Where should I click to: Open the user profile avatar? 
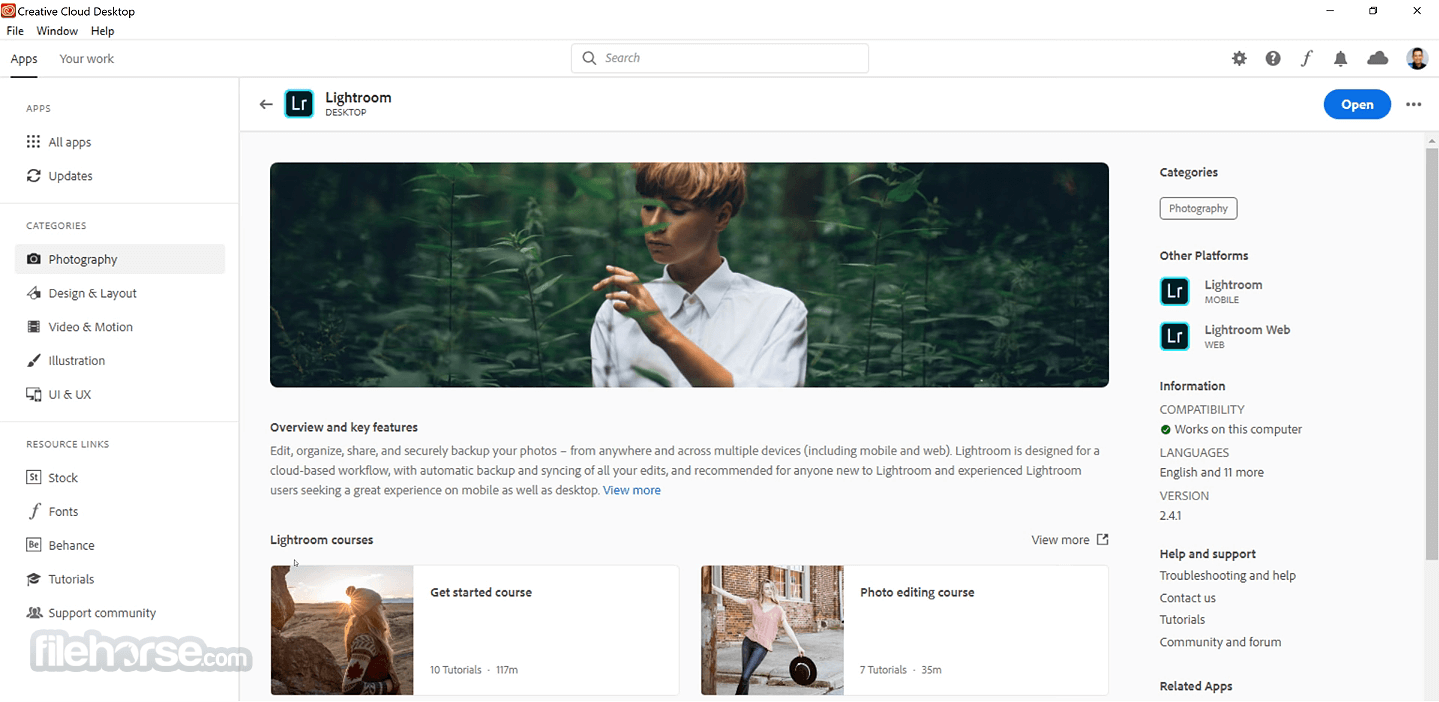(1417, 59)
